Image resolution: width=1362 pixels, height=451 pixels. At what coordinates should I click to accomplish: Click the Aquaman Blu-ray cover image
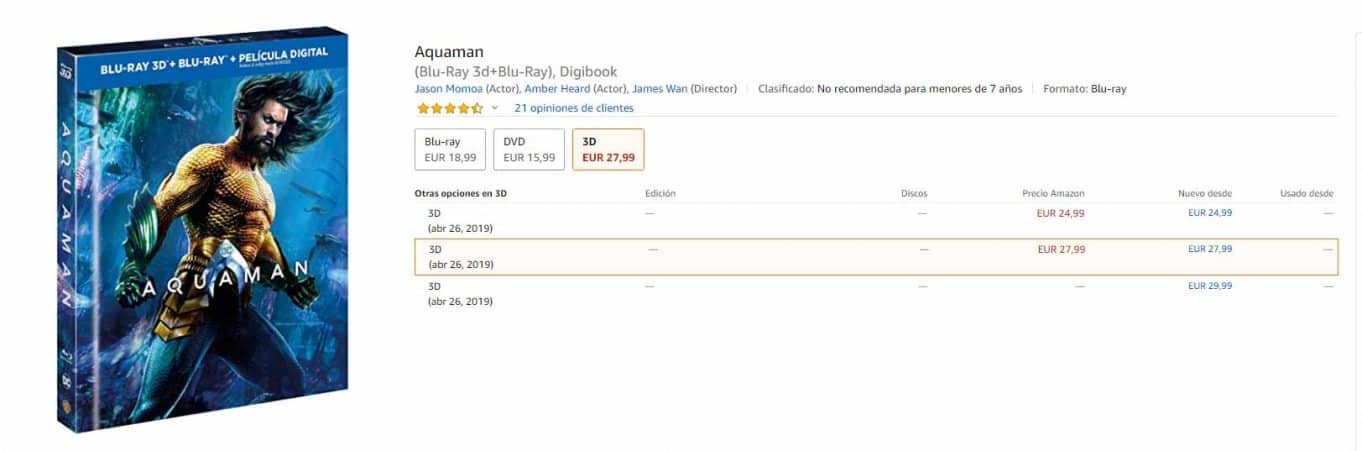point(204,230)
